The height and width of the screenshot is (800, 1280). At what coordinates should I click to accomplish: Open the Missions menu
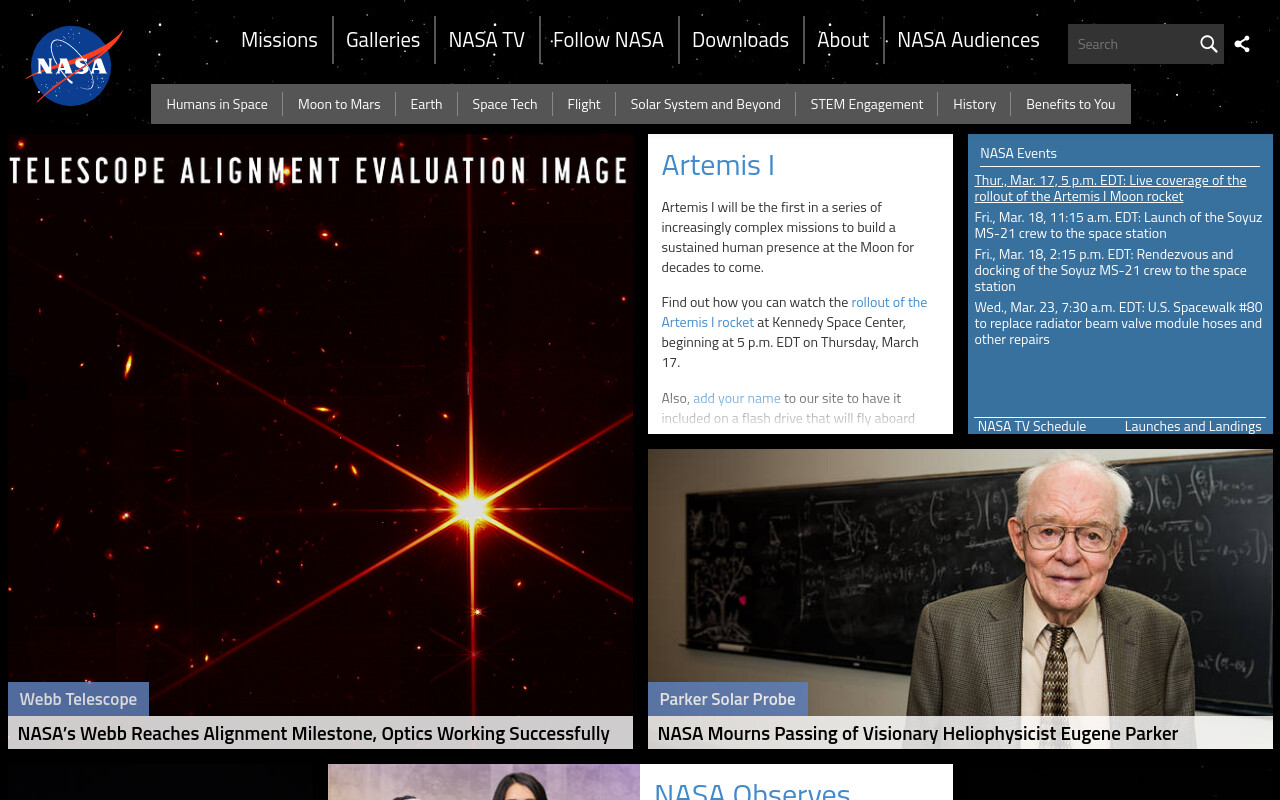click(279, 40)
